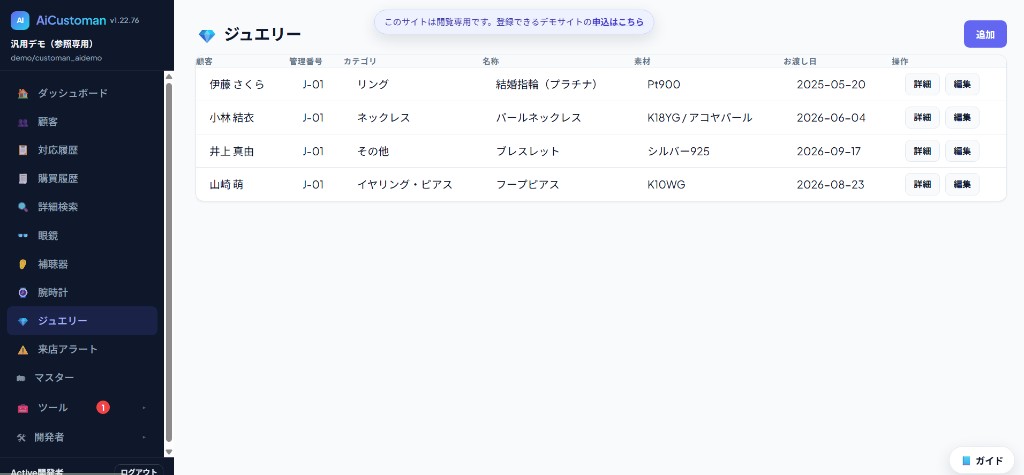Image resolution: width=1024 pixels, height=475 pixels.
Task: Click the customers people icon
Action: (23, 122)
